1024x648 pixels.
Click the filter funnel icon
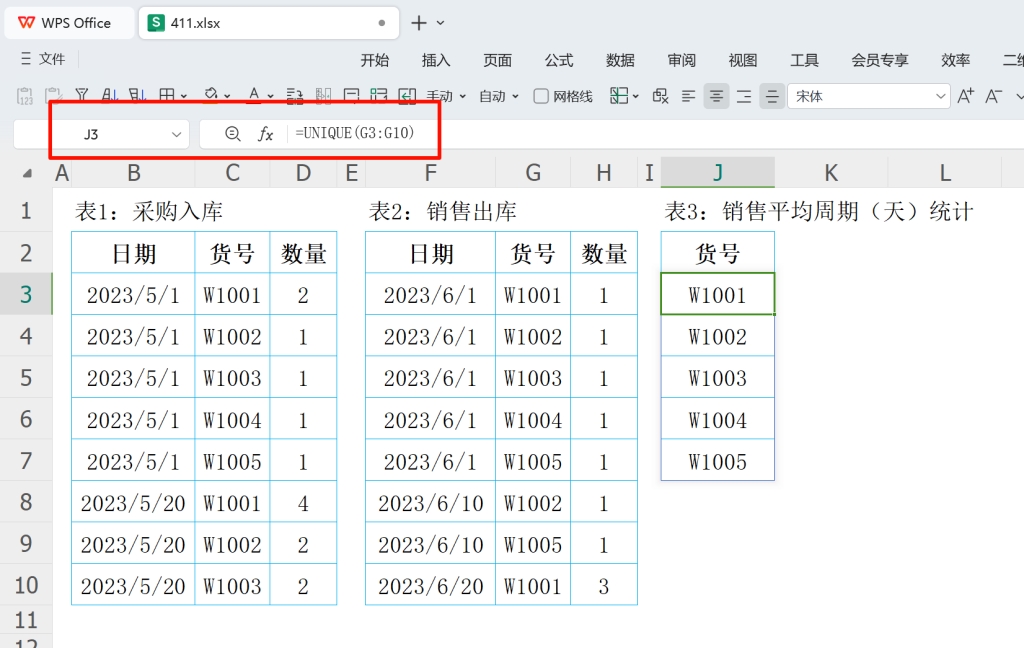pos(82,96)
